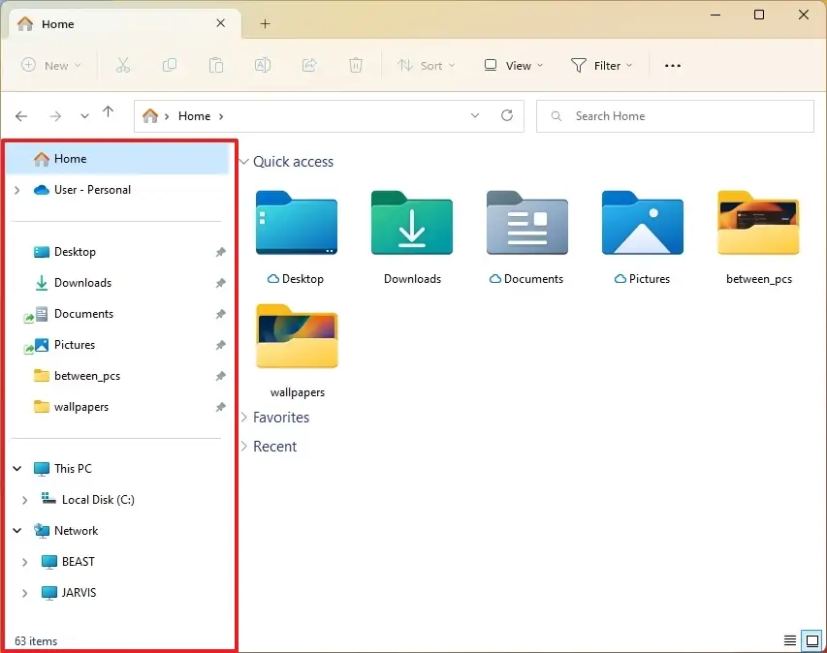Click the Rename icon in toolbar

click(x=262, y=66)
